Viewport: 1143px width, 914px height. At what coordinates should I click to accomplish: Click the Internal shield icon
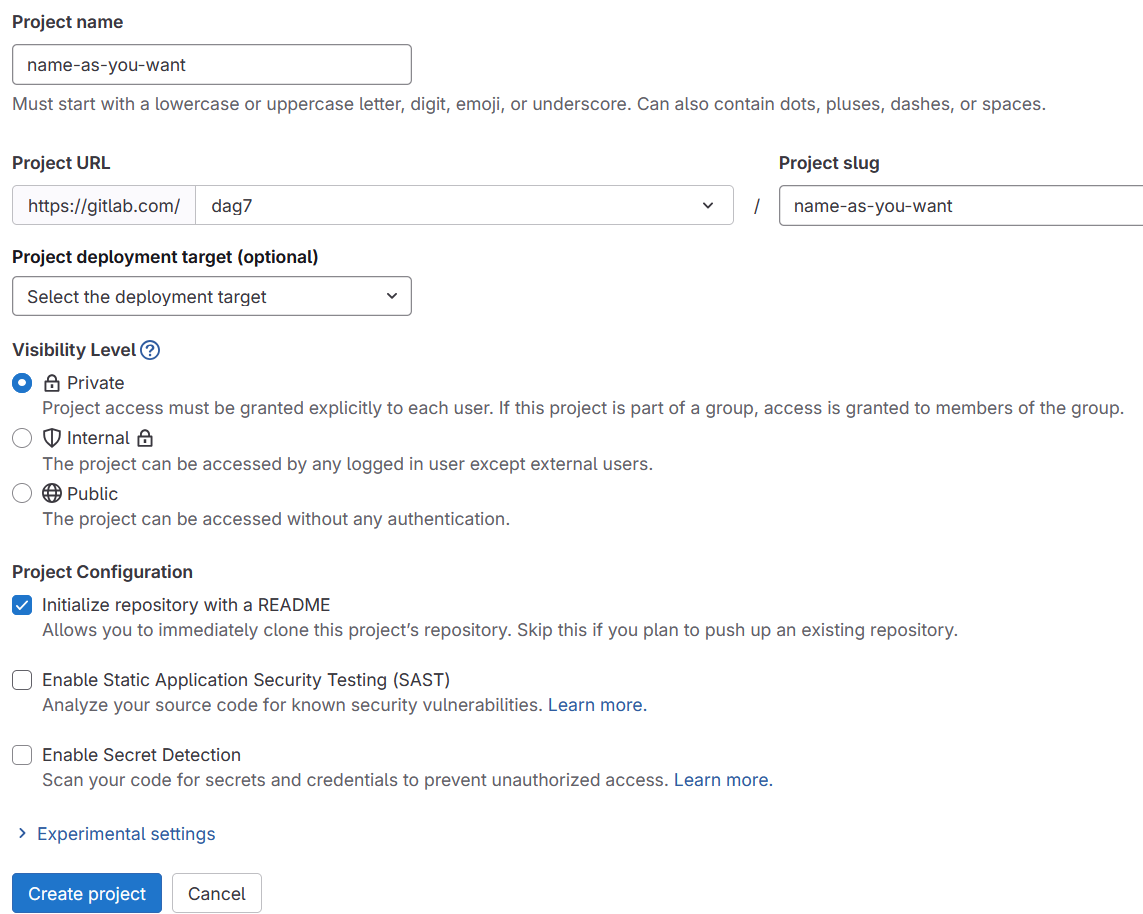click(x=52, y=438)
